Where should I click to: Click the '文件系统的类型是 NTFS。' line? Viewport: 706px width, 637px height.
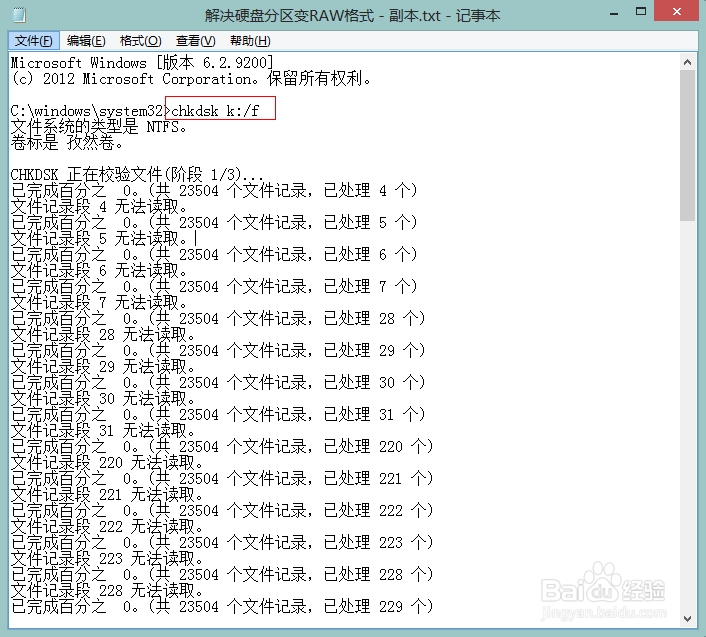[x=98, y=127]
